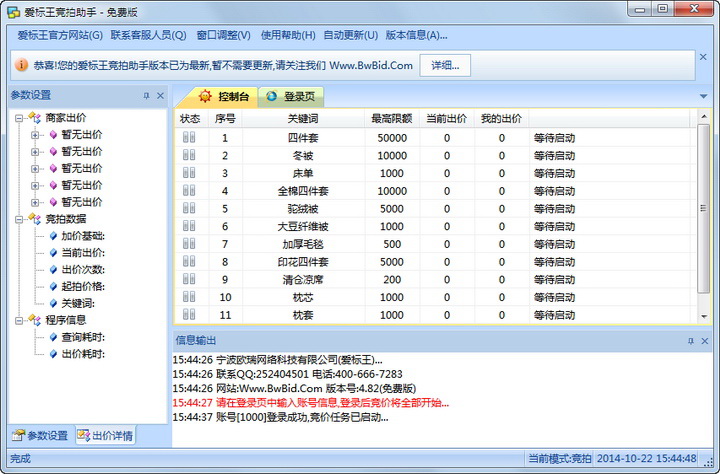720x474 pixels.
Task: Click the 最高限额 column header
Action: click(392, 118)
